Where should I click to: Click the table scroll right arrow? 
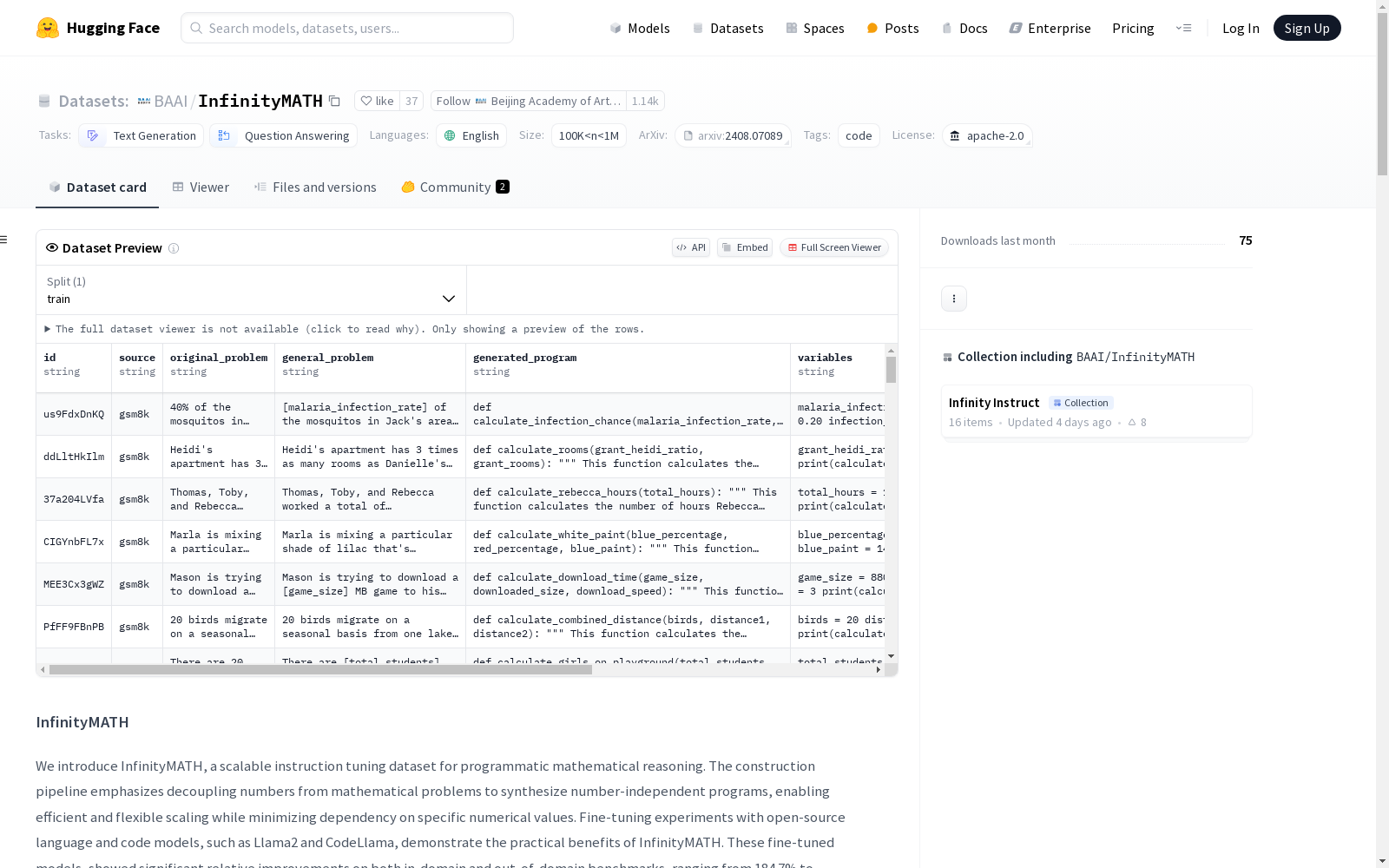click(879, 669)
